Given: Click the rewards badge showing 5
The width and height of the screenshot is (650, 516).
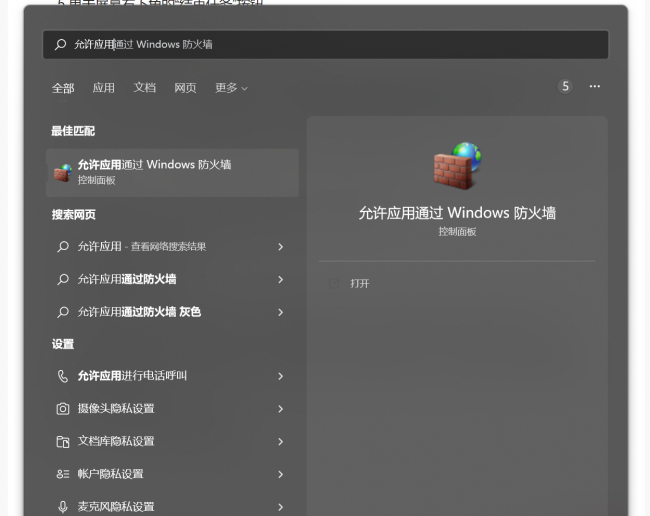Looking at the screenshot, I should (565, 87).
